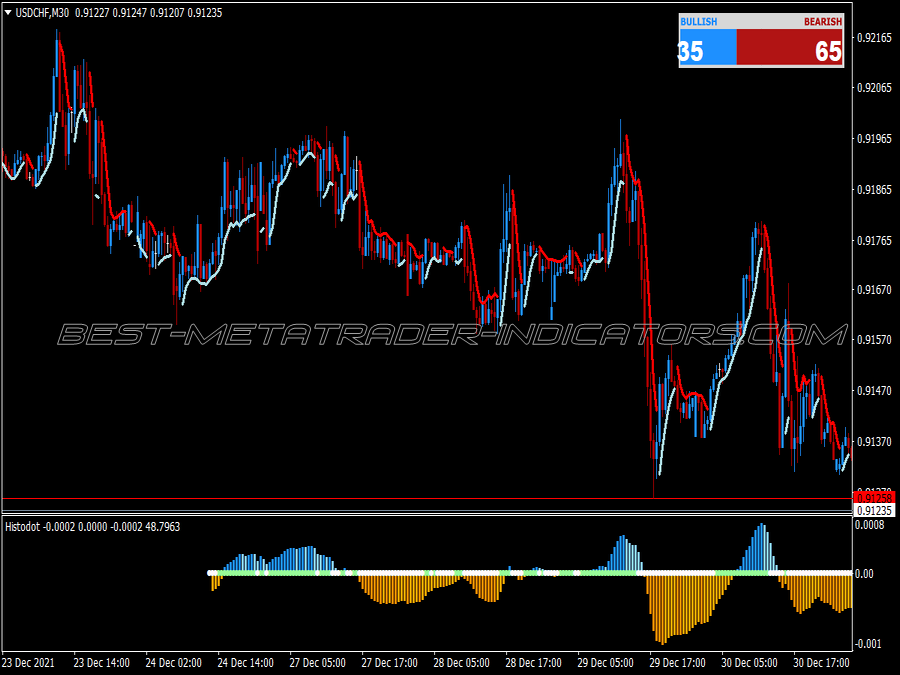Click the current price label 0.91235
This screenshot has height=675, width=900.
click(874, 510)
